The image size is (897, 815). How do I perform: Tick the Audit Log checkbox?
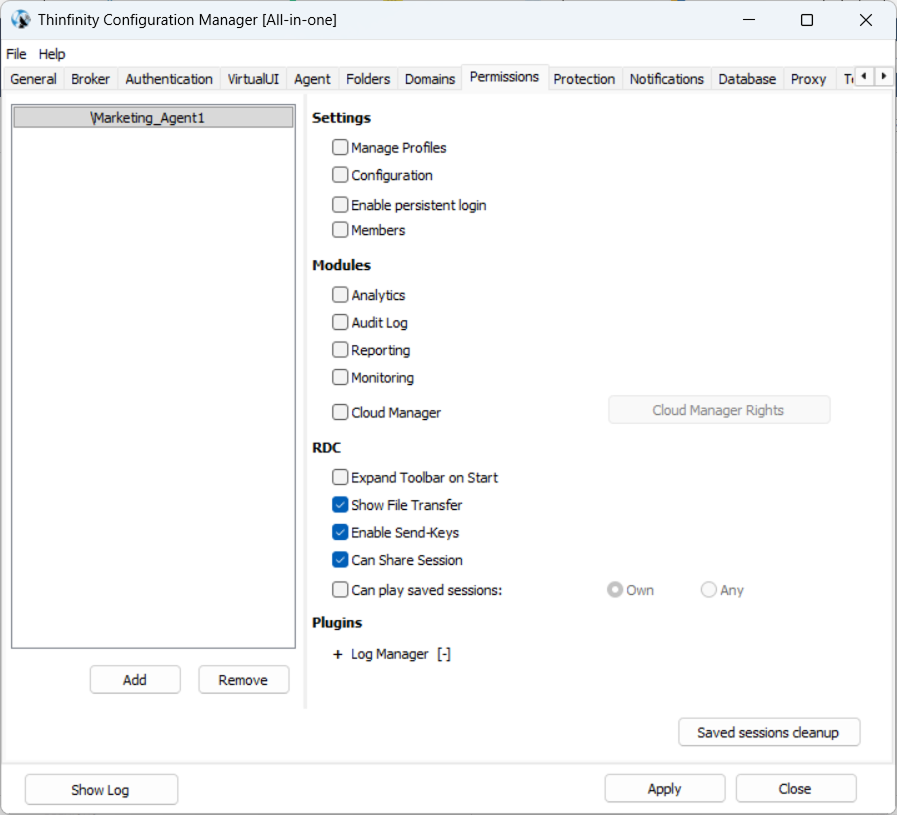point(340,323)
